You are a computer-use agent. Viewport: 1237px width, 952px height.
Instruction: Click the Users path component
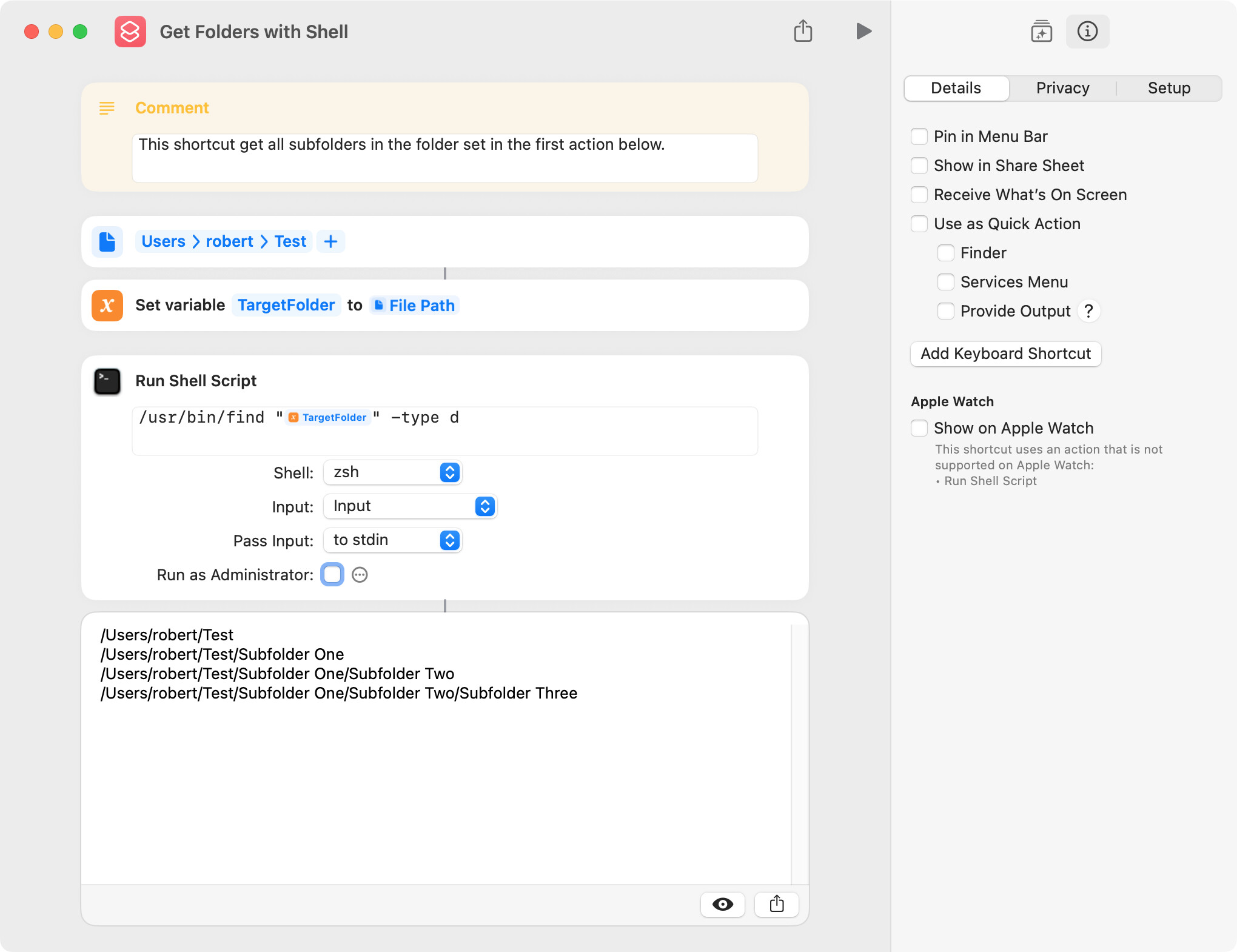pos(163,241)
